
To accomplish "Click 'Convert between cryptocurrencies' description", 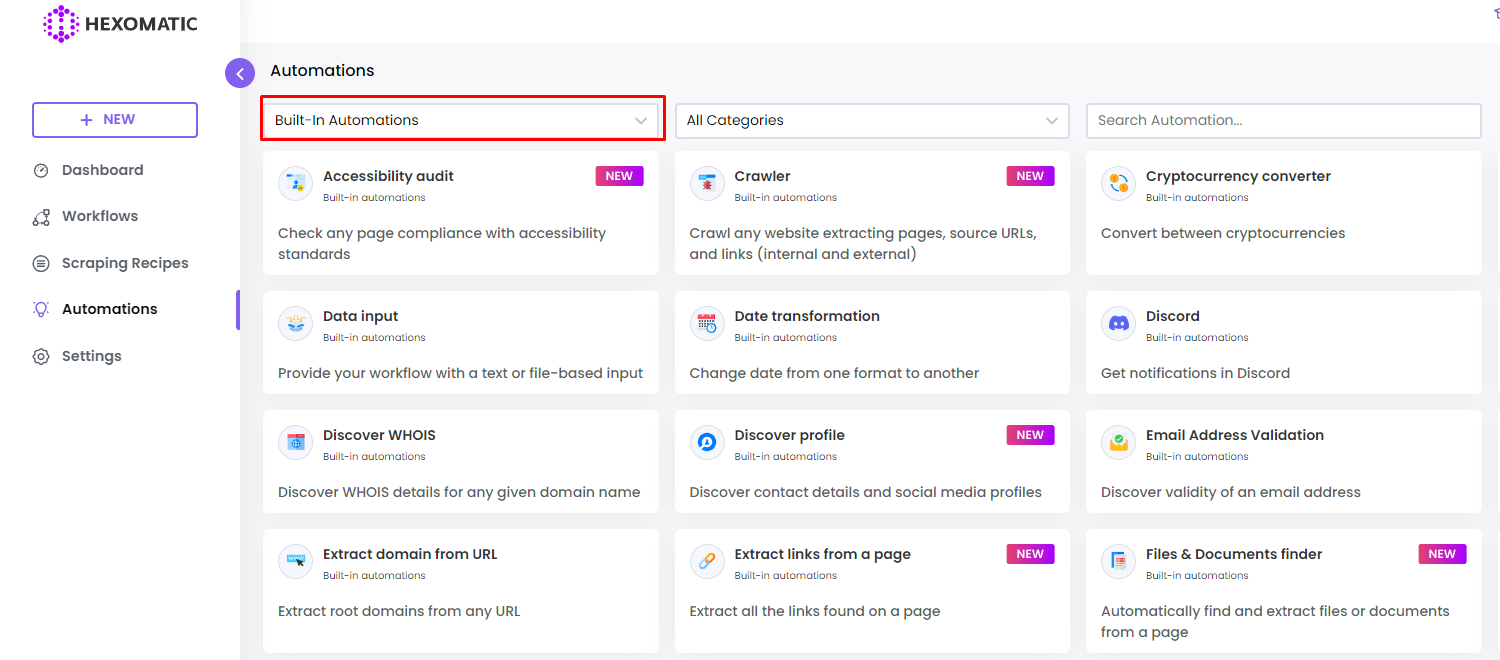I will point(1223,233).
